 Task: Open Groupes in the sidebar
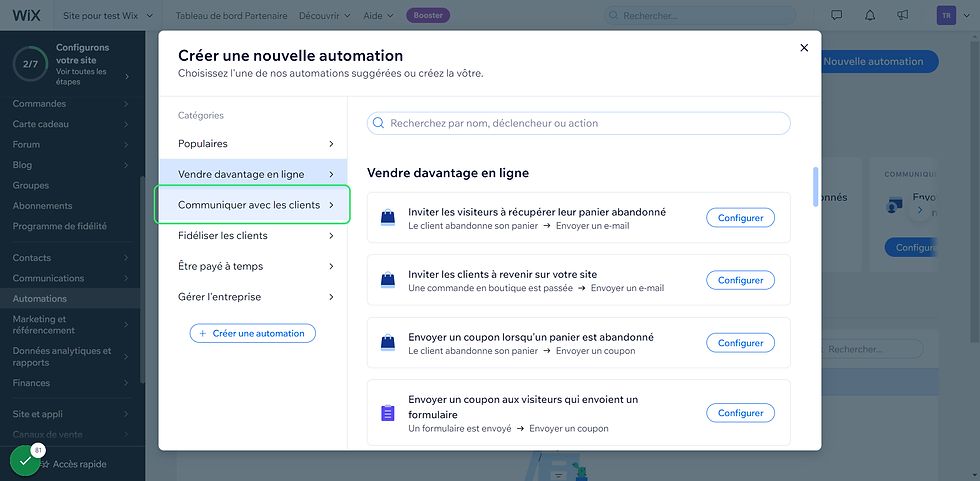click(71, 186)
